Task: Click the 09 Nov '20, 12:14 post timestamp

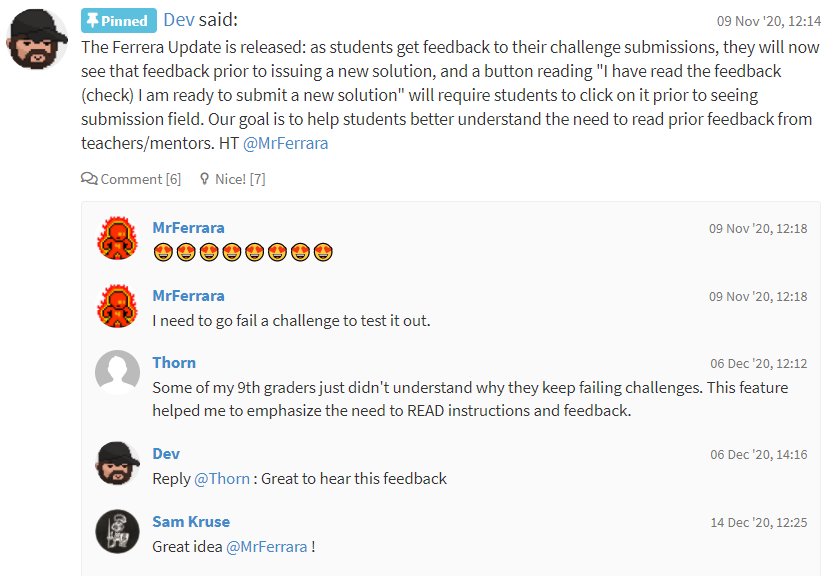Action: [x=768, y=20]
